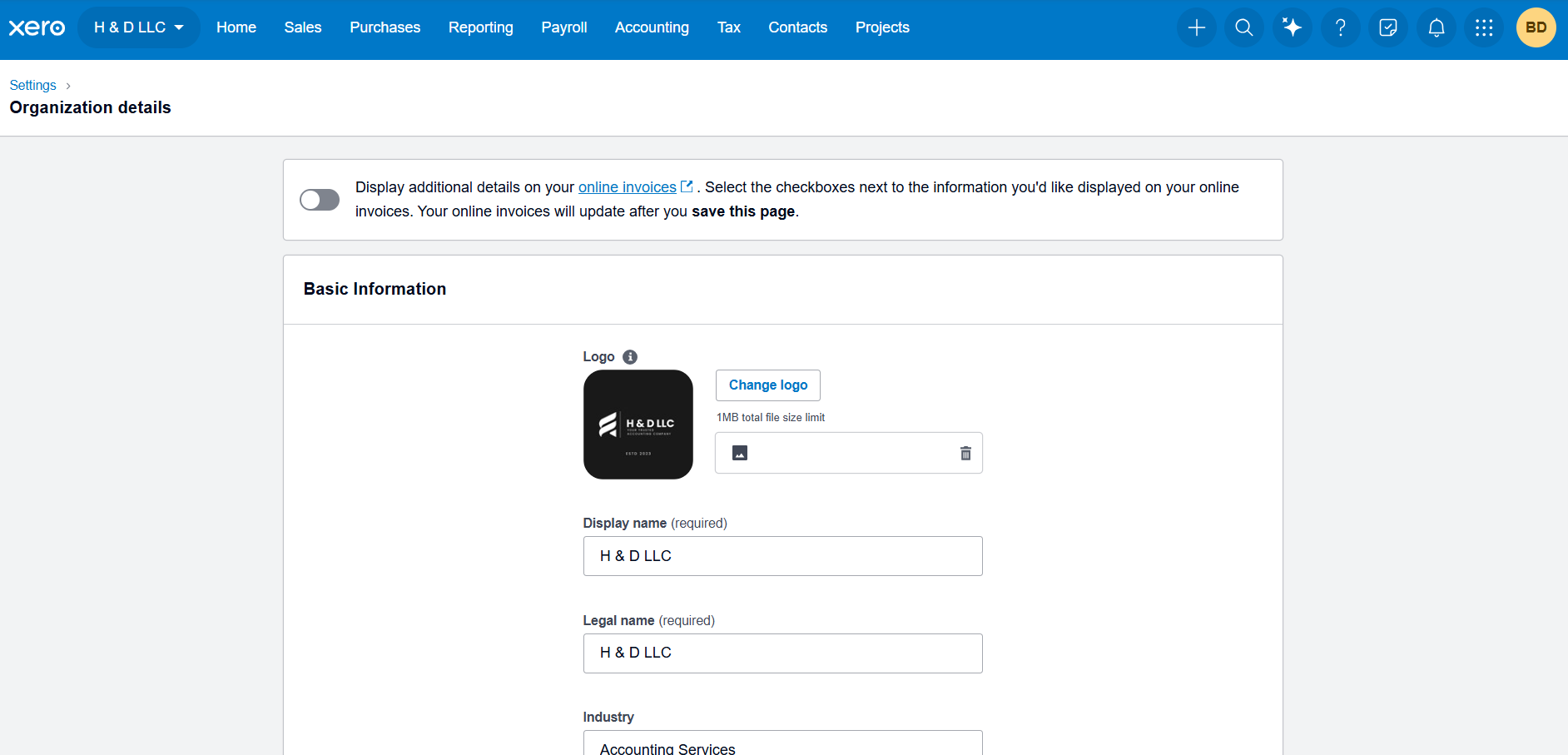Click the Basic Information heading

click(x=375, y=289)
